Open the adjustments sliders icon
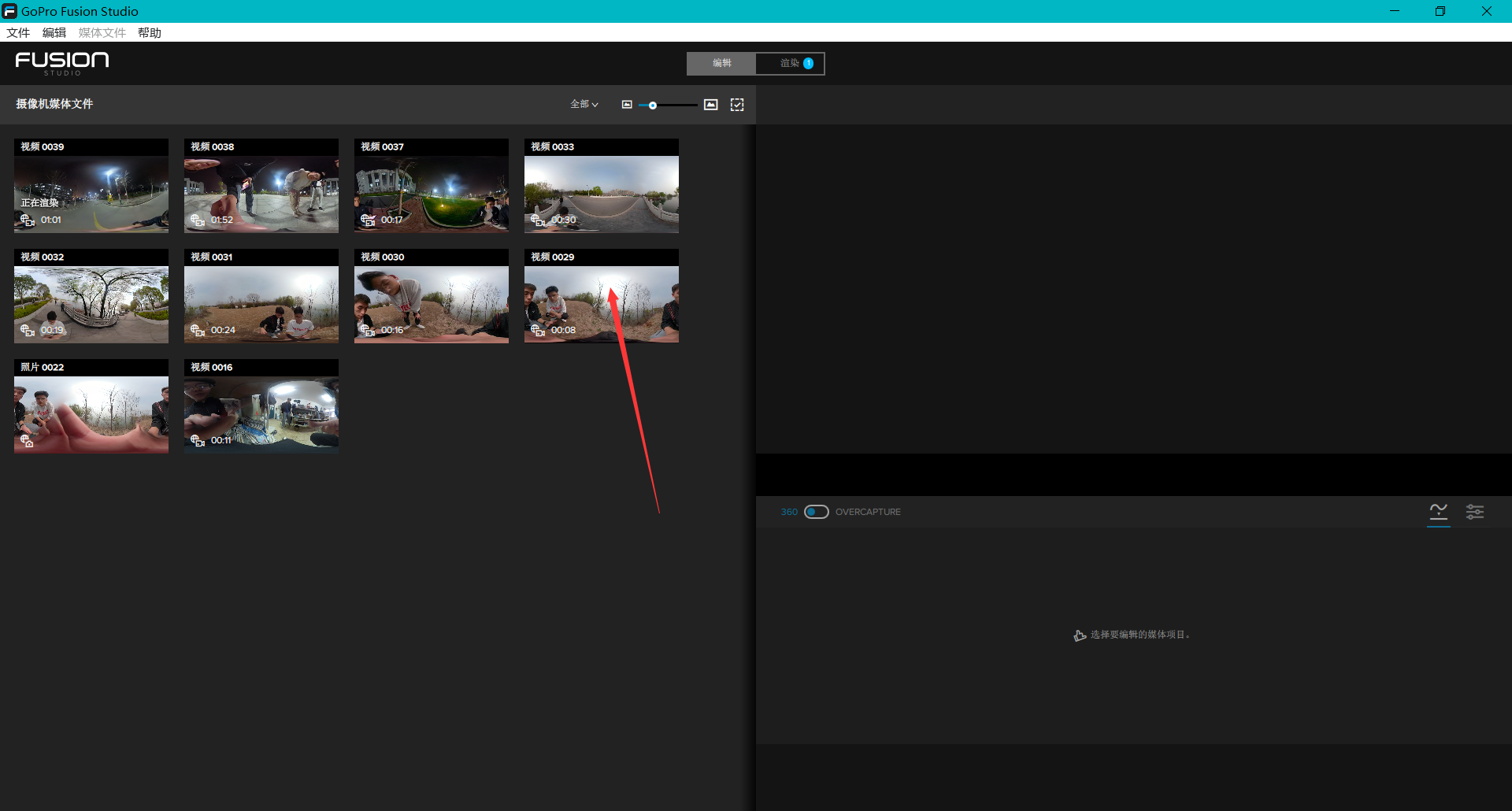 [1475, 512]
